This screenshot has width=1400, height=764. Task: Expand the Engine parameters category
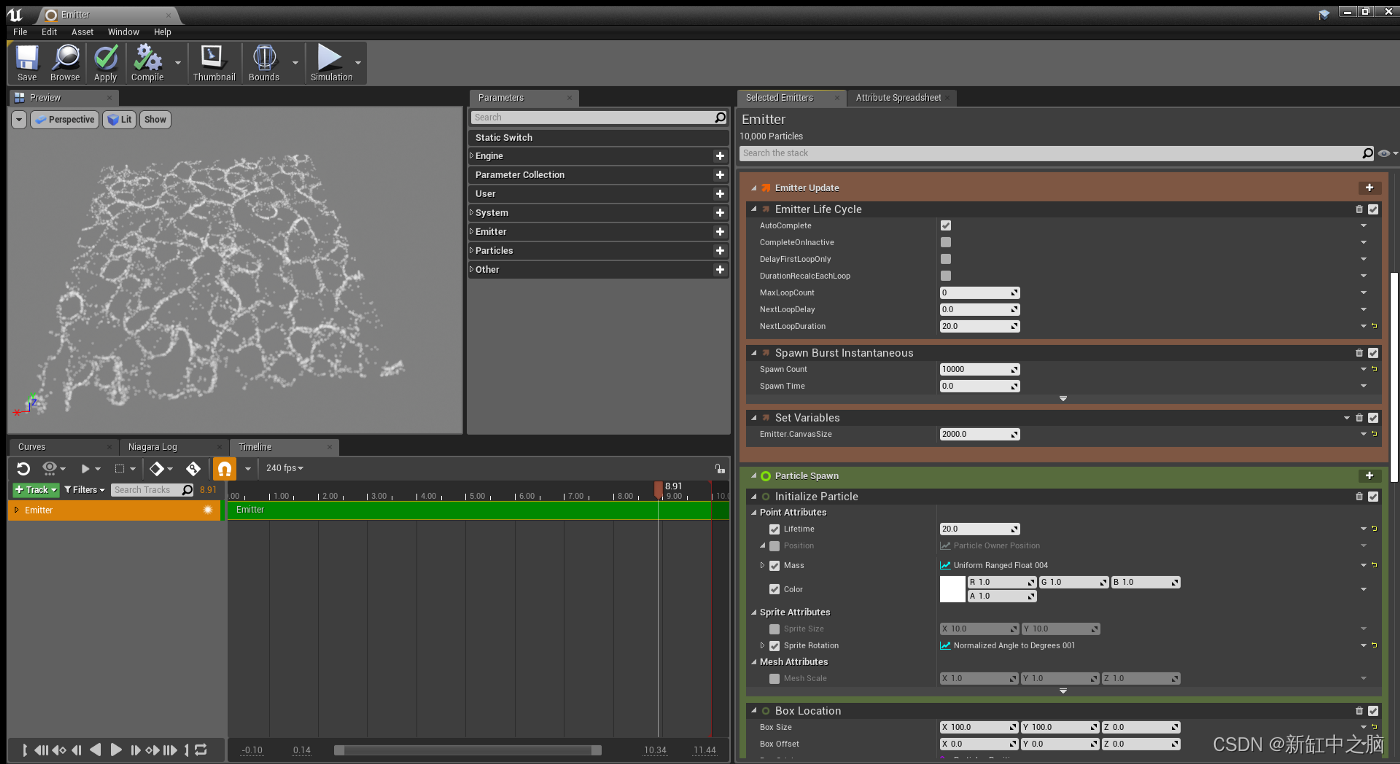472,156
